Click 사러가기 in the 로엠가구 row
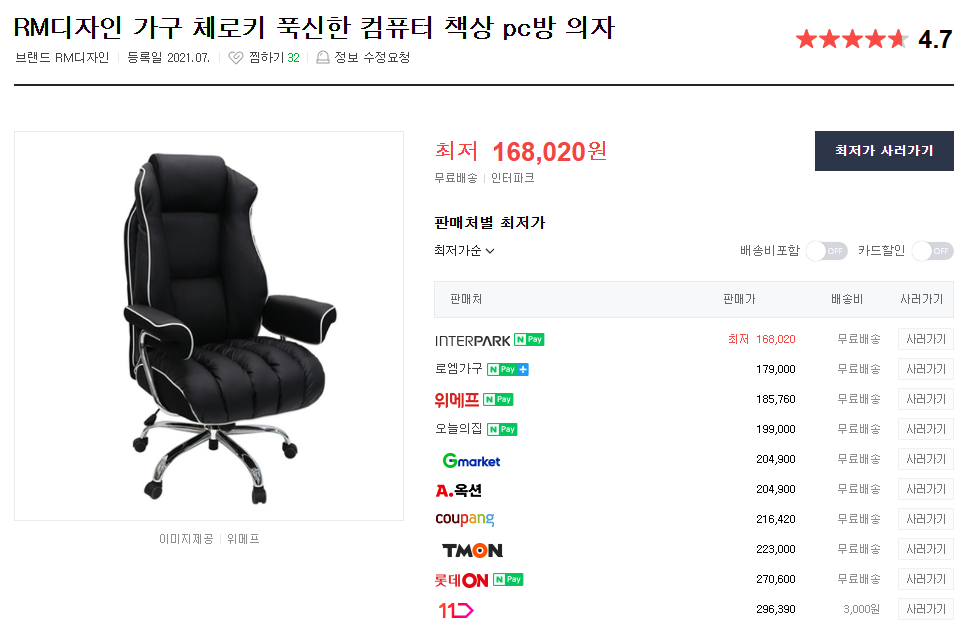Viewport: 969px width, 638px height. point(926,369)
